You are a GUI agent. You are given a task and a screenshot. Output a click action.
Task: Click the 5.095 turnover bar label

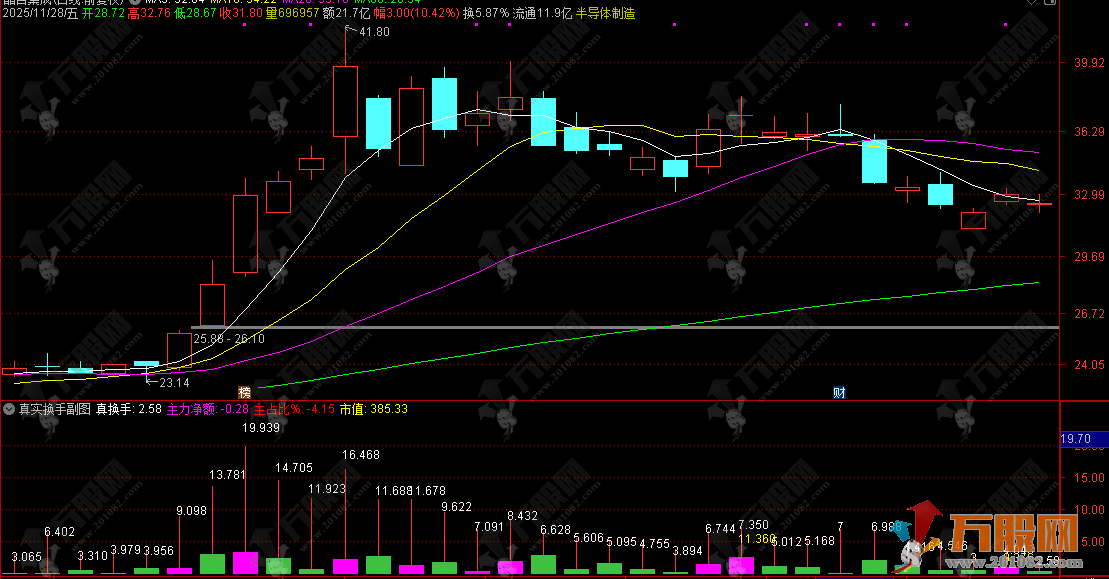coord(622,542)
